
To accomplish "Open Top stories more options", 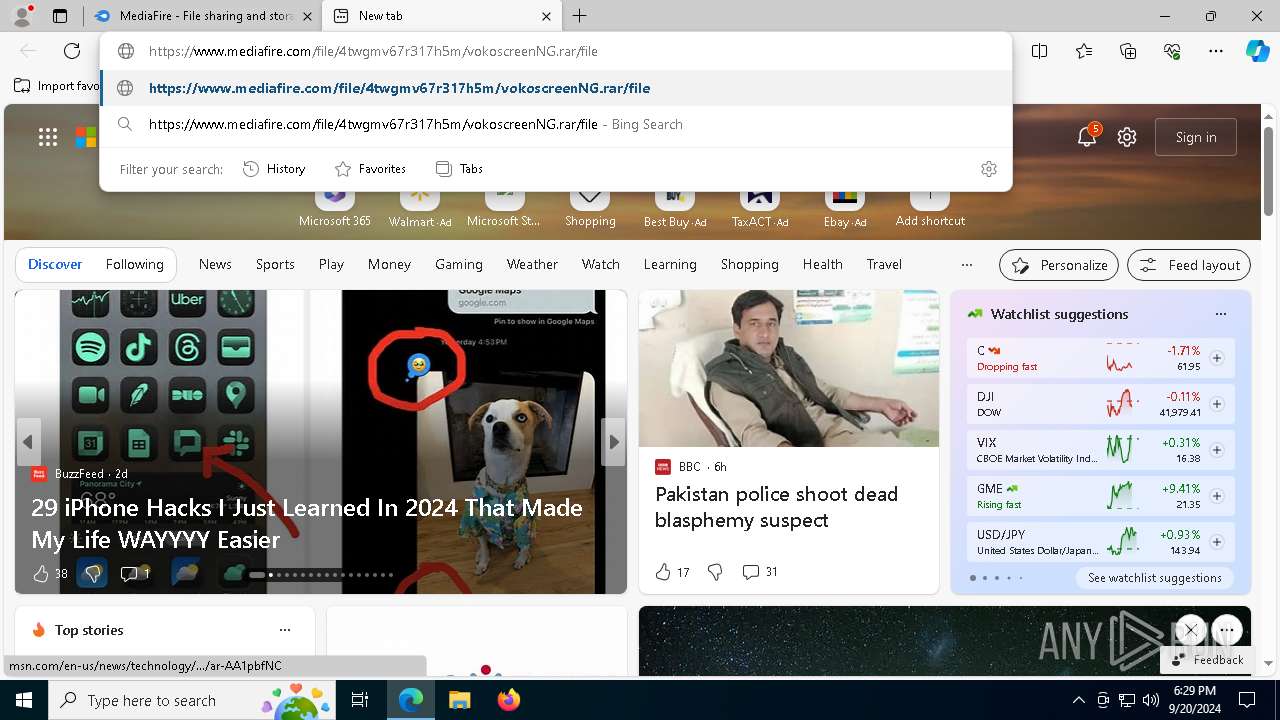I will pos(285,630).
